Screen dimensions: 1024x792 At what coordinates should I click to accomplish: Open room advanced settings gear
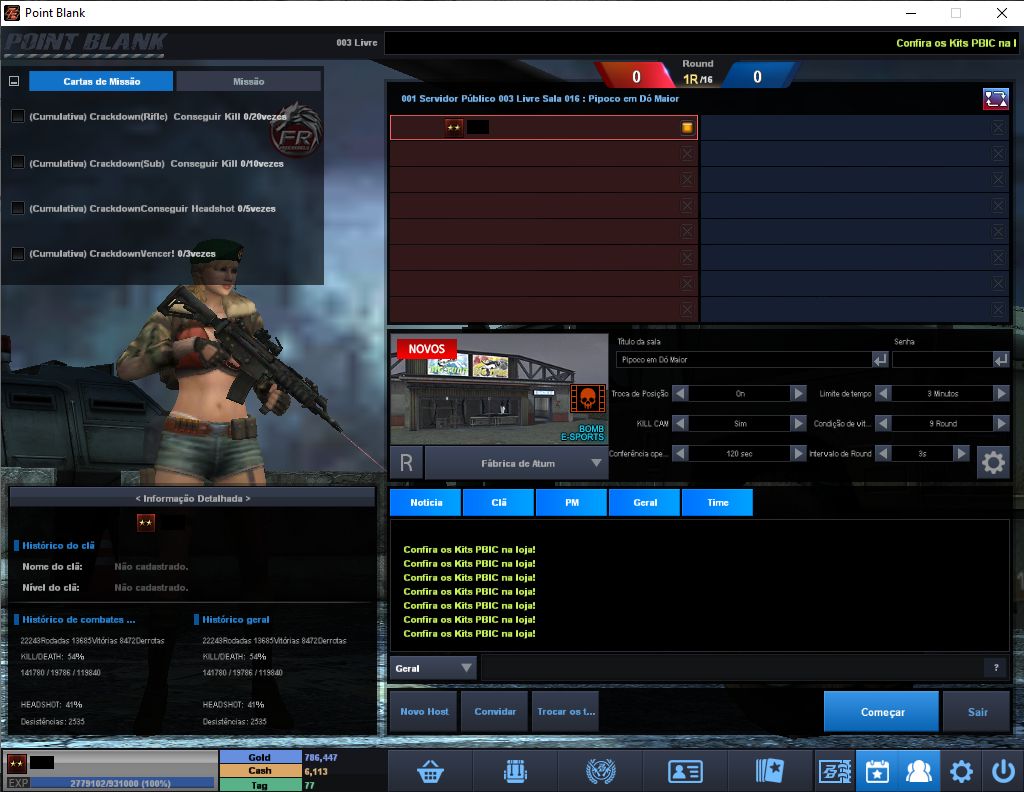(993, 463)
